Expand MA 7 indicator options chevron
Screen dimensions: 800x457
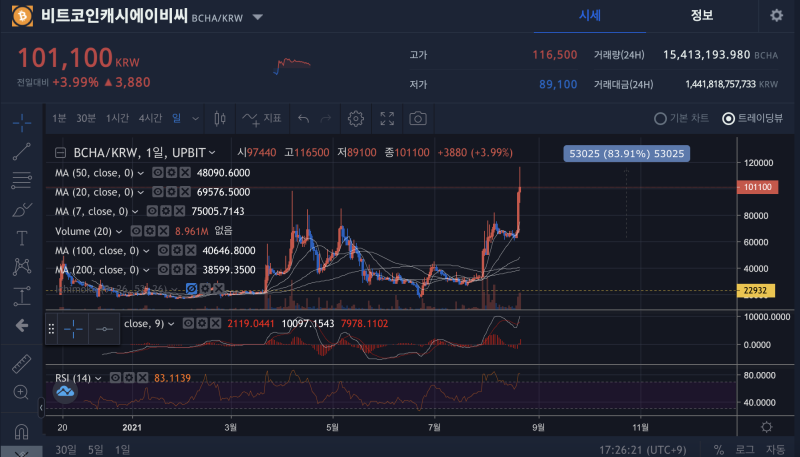(135, 211)
